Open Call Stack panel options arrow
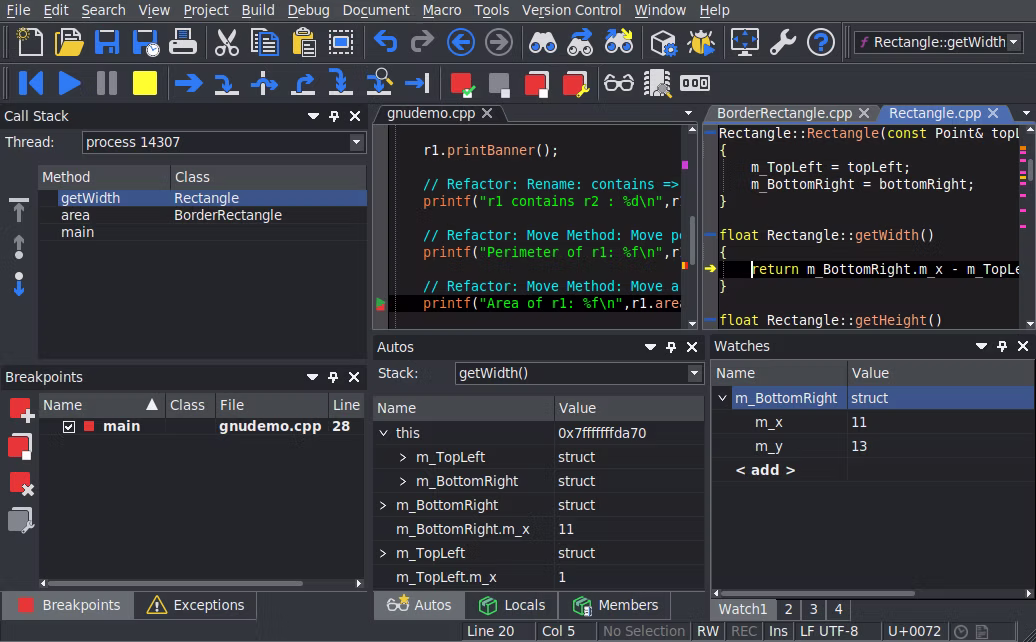The height and width of the screenshot is (642, 1036). point(313,116)
